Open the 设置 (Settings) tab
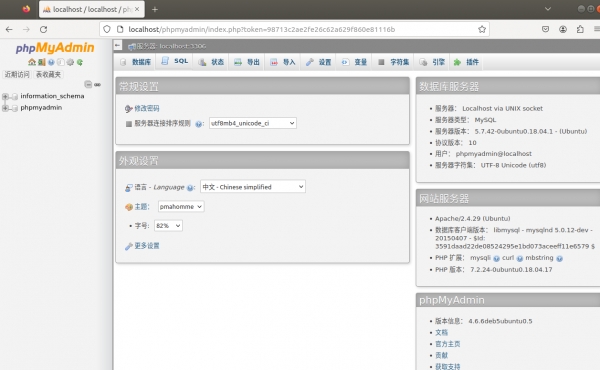This screenshot has width=600, height=370. coord(319,62)
